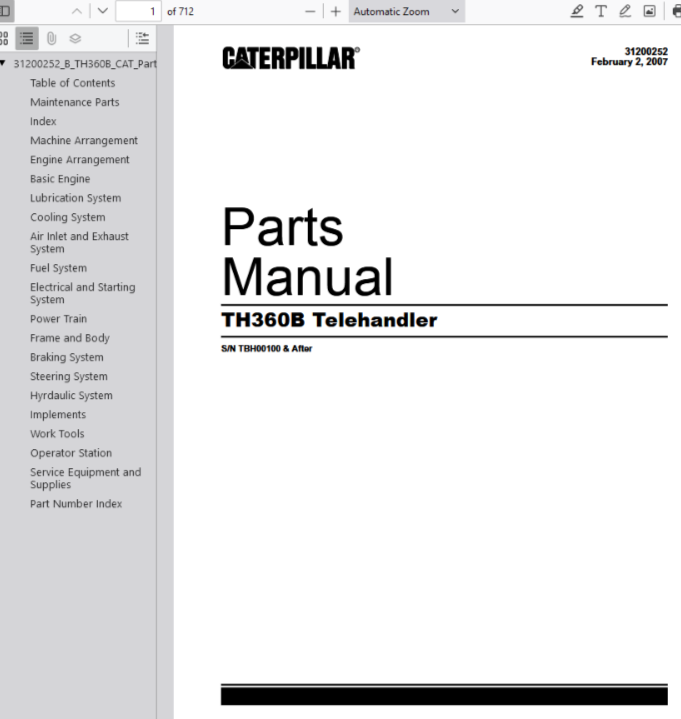Click the Print icon
Image resolution: width=681 pixels, height=719 pixels.
pyautogui.click(x=676, y=11)
